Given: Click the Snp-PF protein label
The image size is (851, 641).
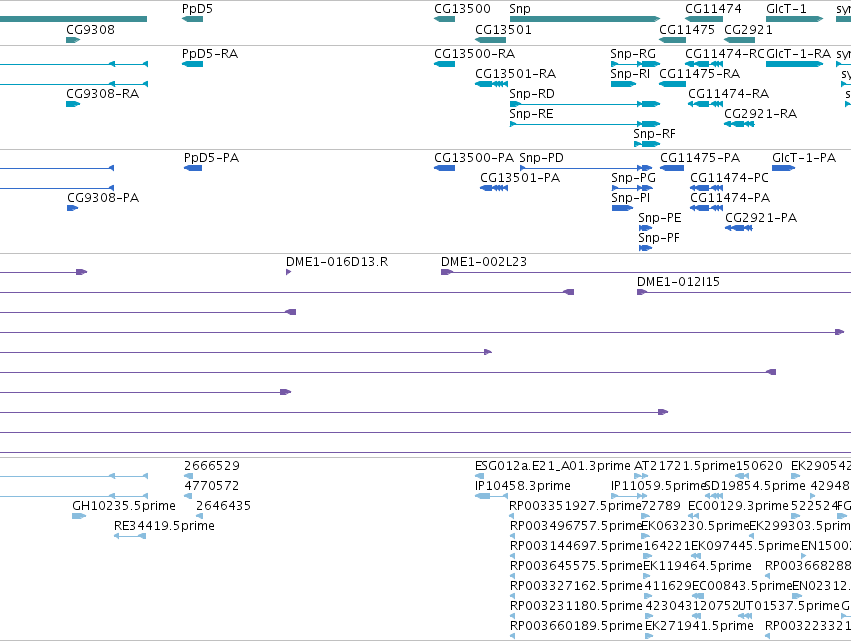Looking at the screenshot, I should [659, 238].
